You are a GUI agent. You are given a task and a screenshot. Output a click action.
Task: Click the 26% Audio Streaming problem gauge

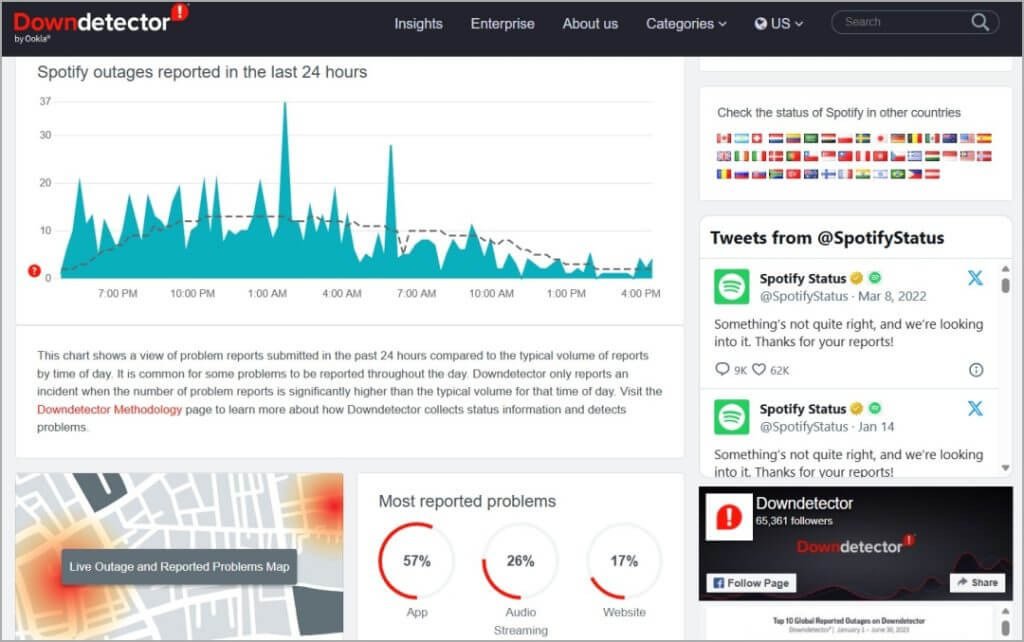click(520, 561)
